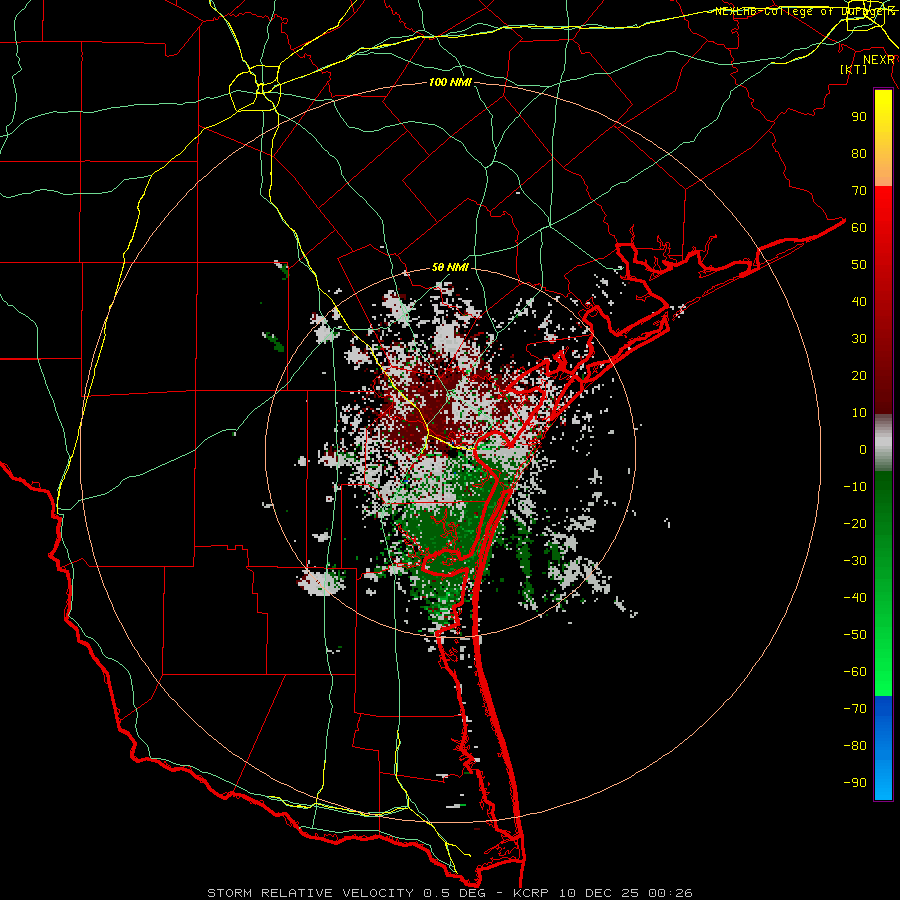Viewport: 900px width, 900px height.
Task: Select the positive "90" knots scale label
Action: pyautogui.click(x=859, y=117)
